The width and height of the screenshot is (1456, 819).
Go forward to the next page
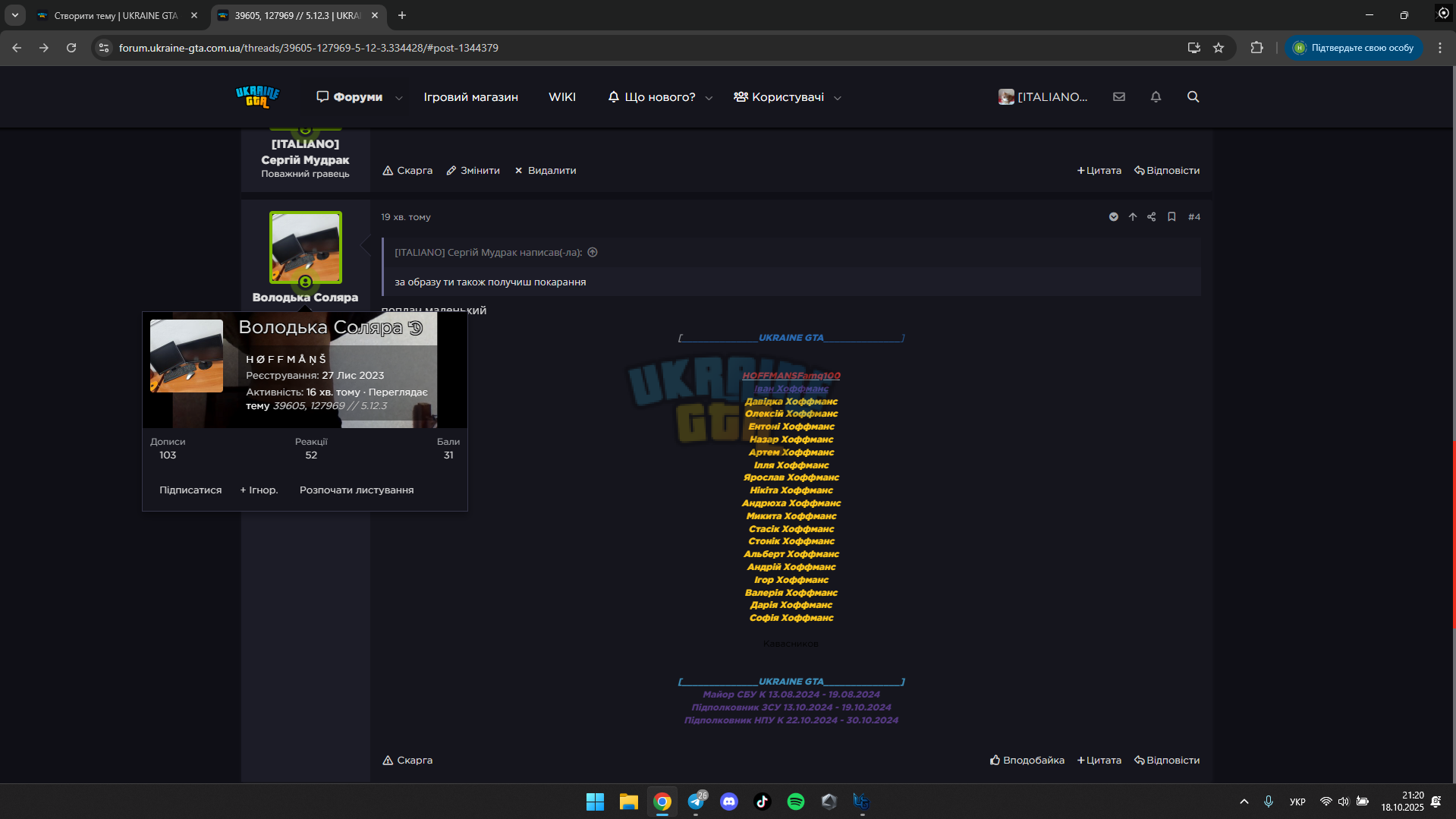tap(44, 48)
